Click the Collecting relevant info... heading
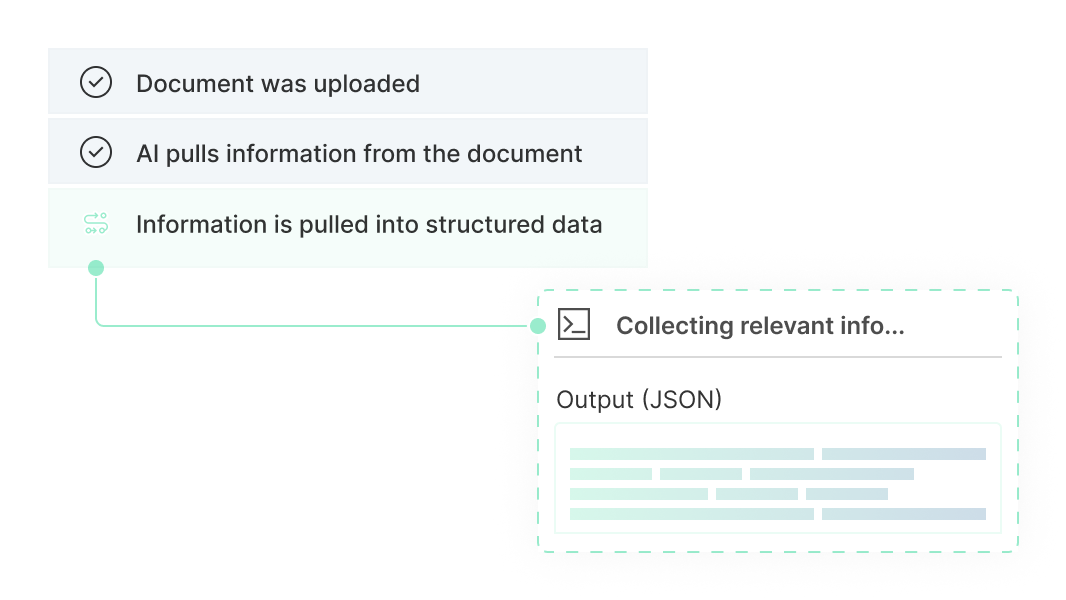 760,325
